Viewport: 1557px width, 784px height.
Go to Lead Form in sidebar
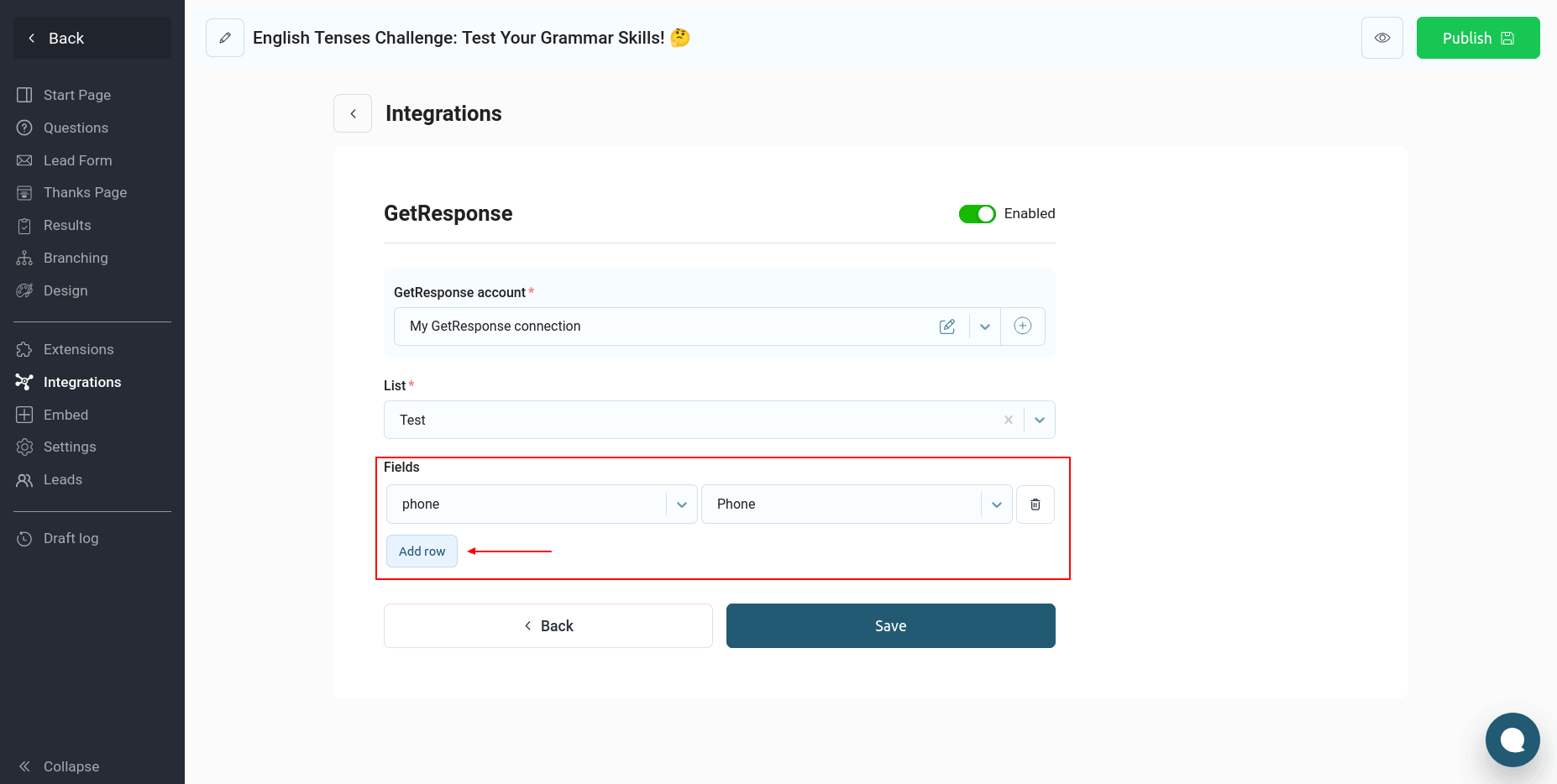[77, 160]
